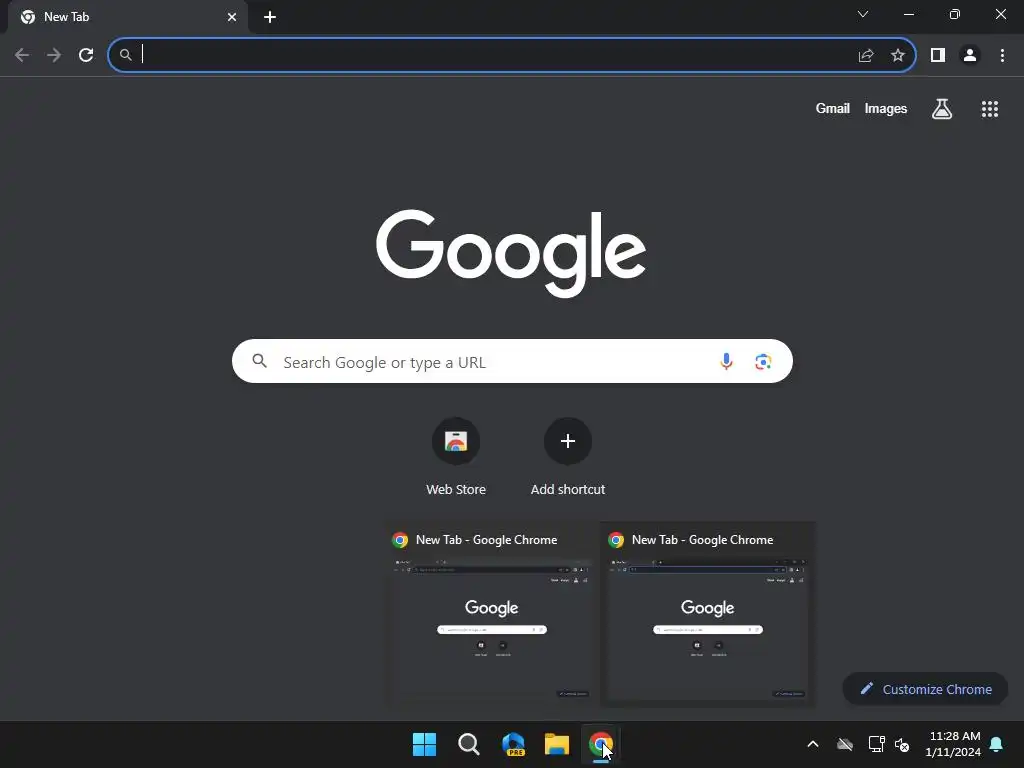Open the Gmail link

pos(833,108)
